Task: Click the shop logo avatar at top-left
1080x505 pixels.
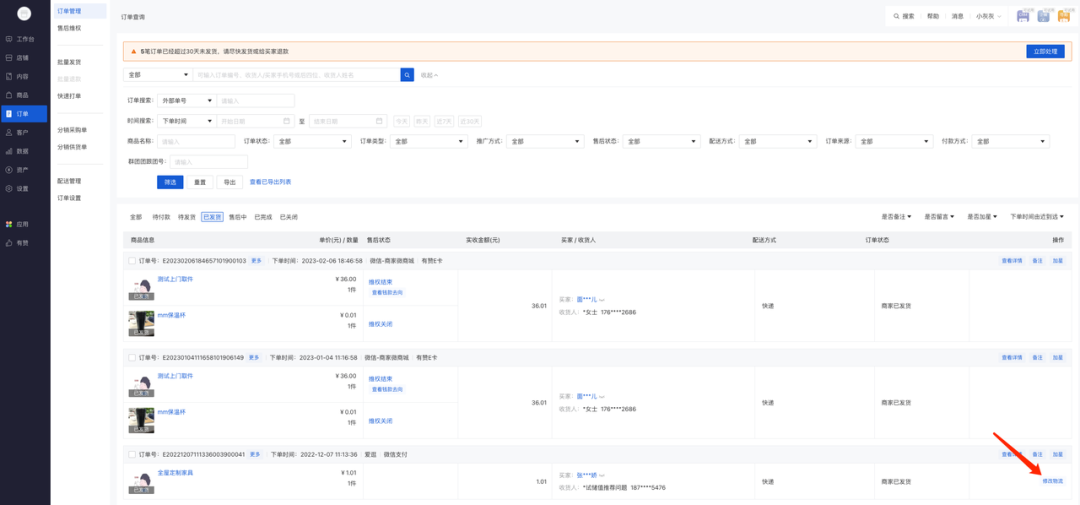Action: [24, 14]
